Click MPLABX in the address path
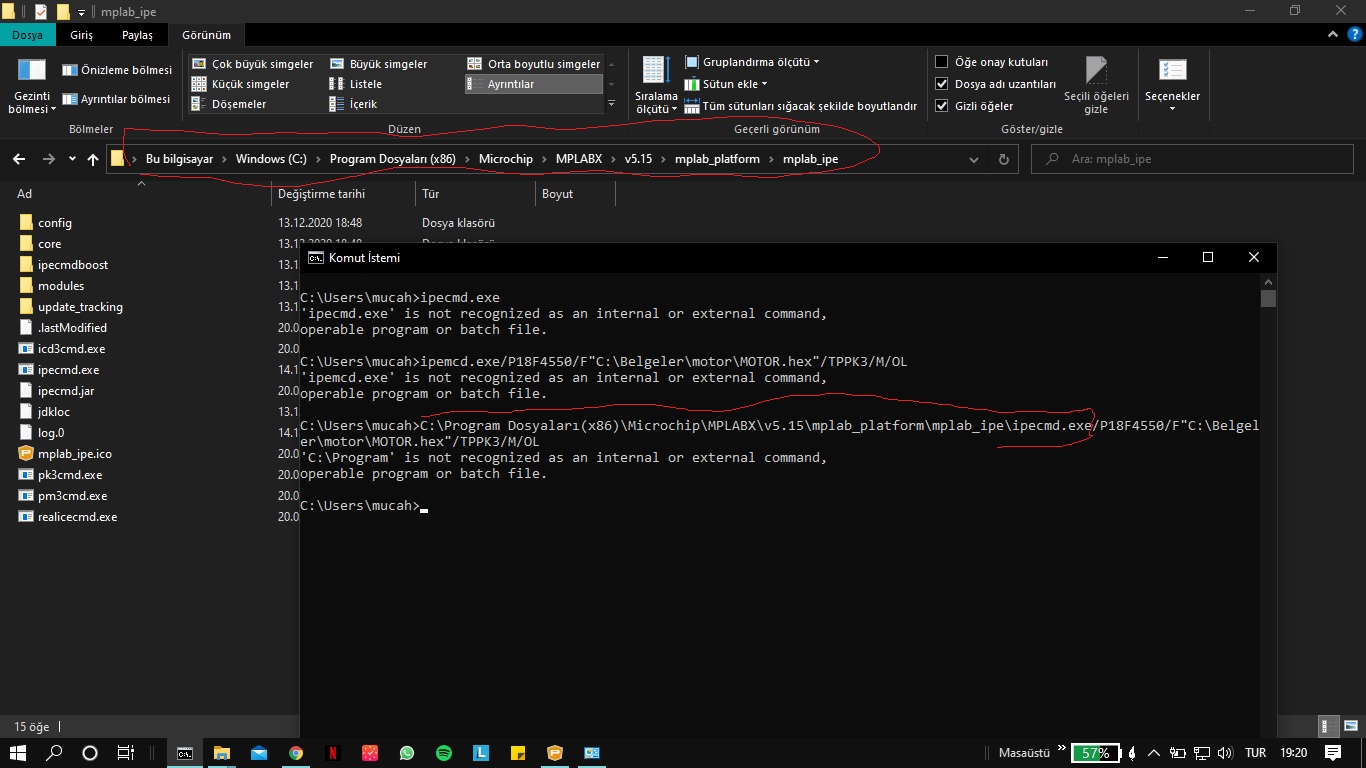Viewport: 1366px width, 768px height. click(580, 159)
